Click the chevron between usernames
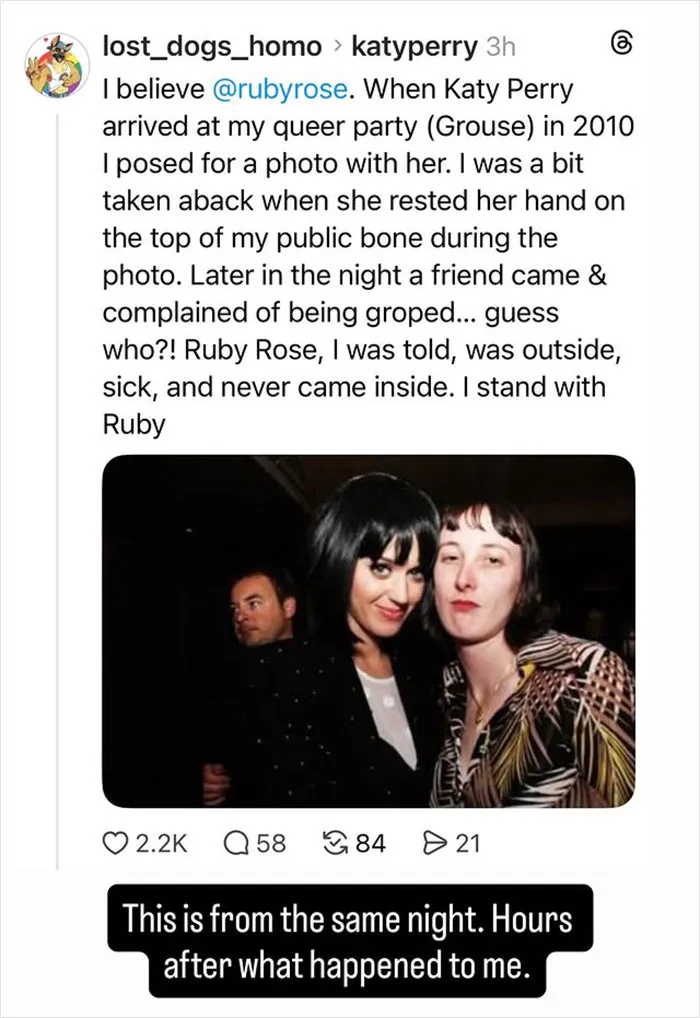This screenshot has height=1018, width=700. 336,47
